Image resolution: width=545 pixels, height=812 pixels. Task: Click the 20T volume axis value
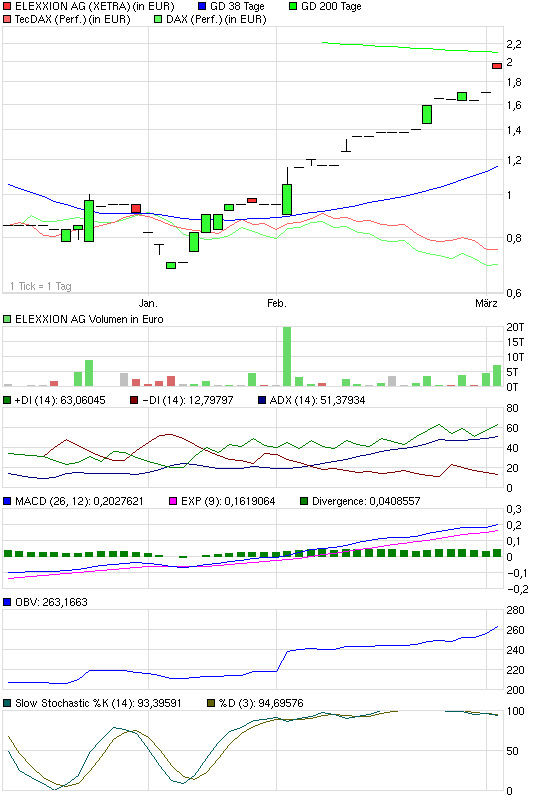point(515,327)
